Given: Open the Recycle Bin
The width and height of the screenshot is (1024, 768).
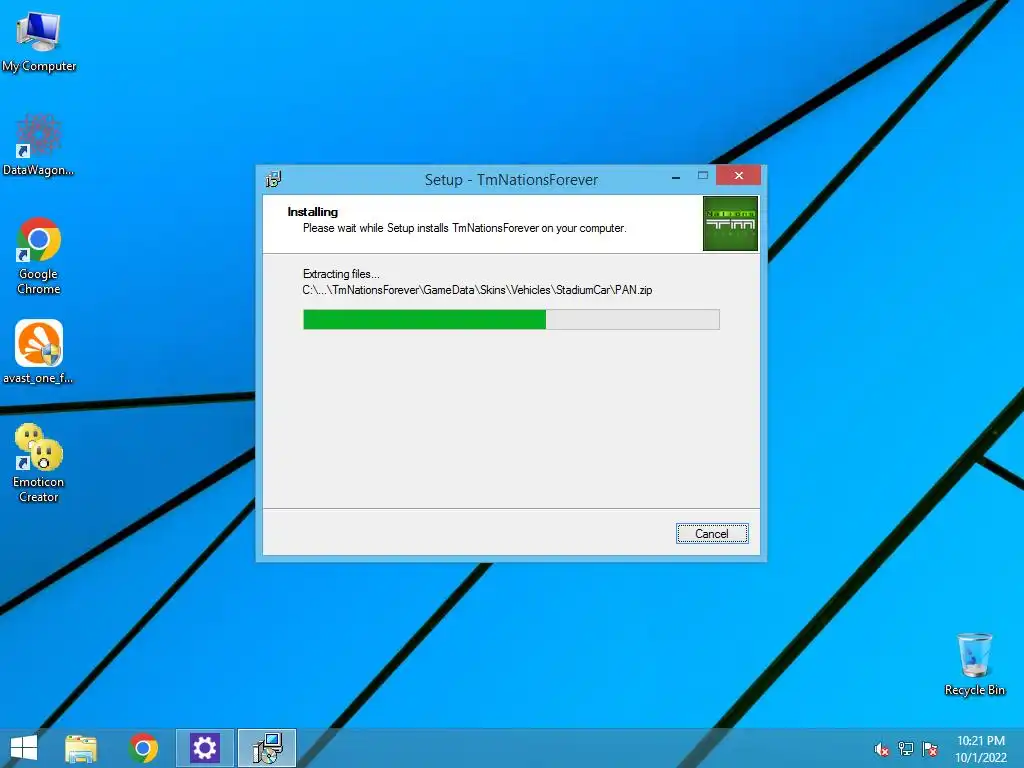Looking at the screenshot, I should (x=974, y=664).
